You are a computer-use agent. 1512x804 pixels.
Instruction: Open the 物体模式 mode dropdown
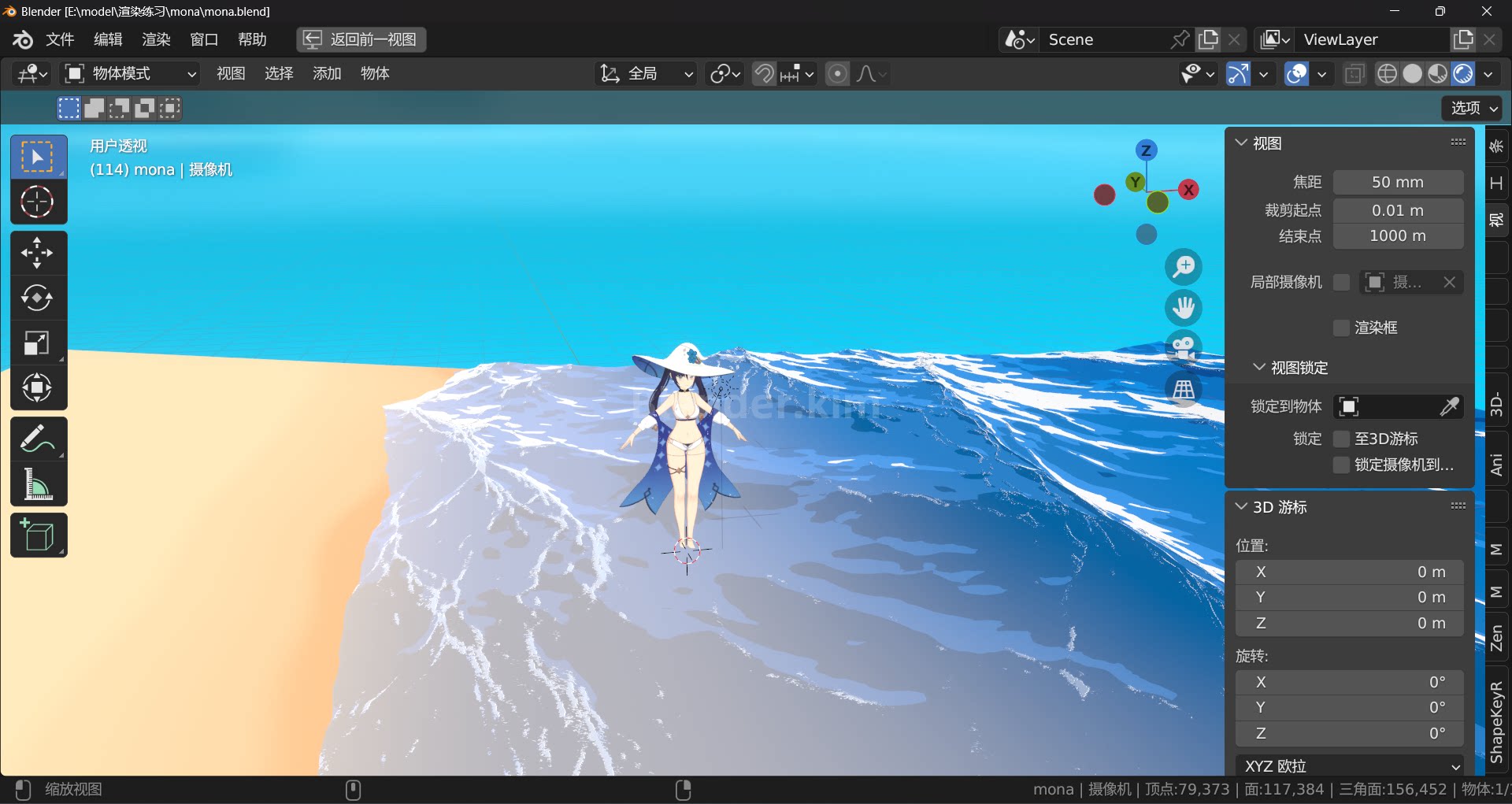click(130, 74)
